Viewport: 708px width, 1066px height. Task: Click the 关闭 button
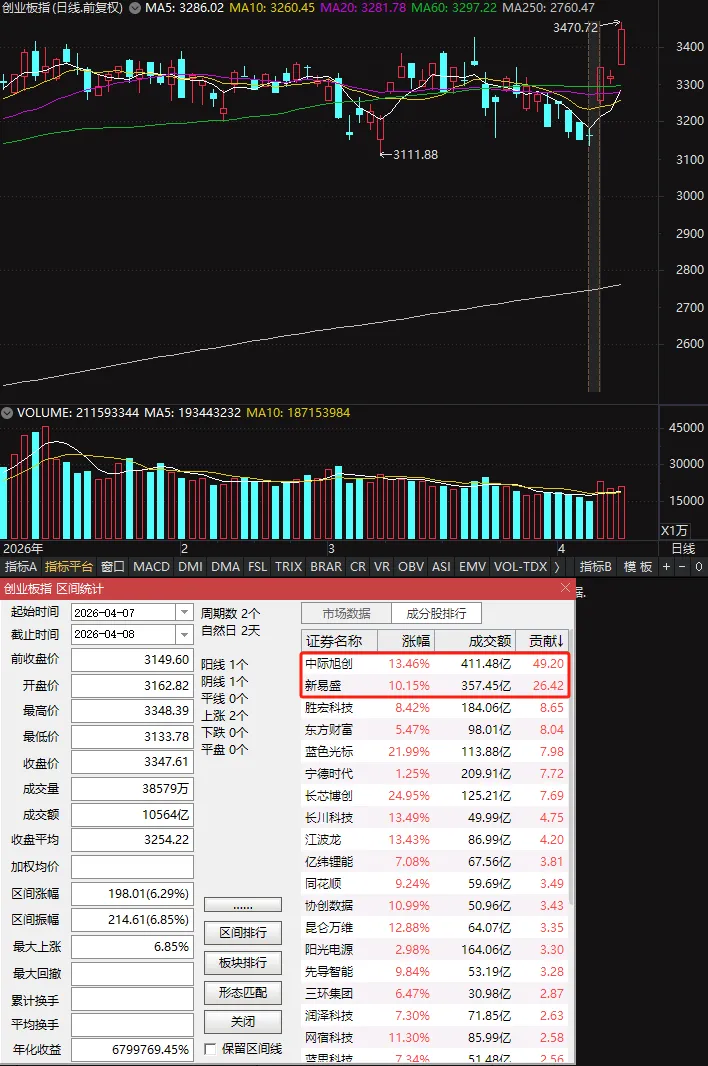click(243, 1022)
